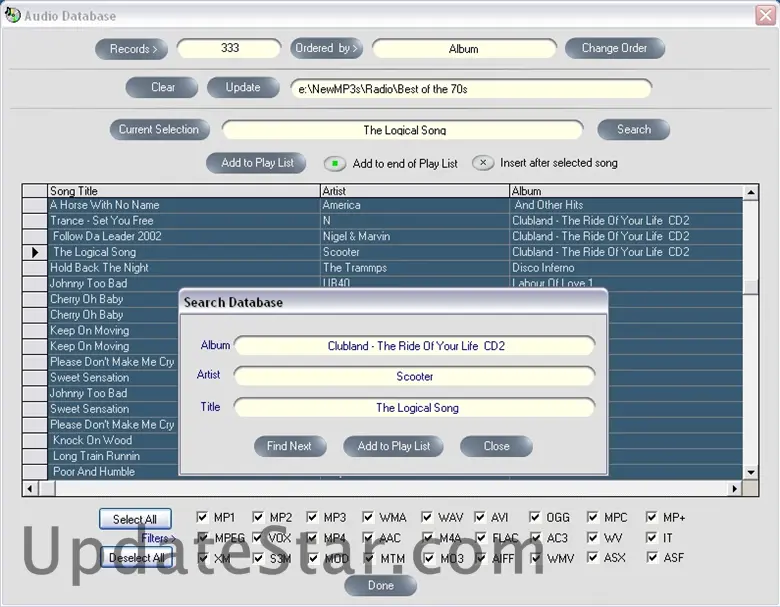Click the table's vertical scrollbar up arrow
The height and width of the screenshot is (607, 780).
tap(751, 192)
